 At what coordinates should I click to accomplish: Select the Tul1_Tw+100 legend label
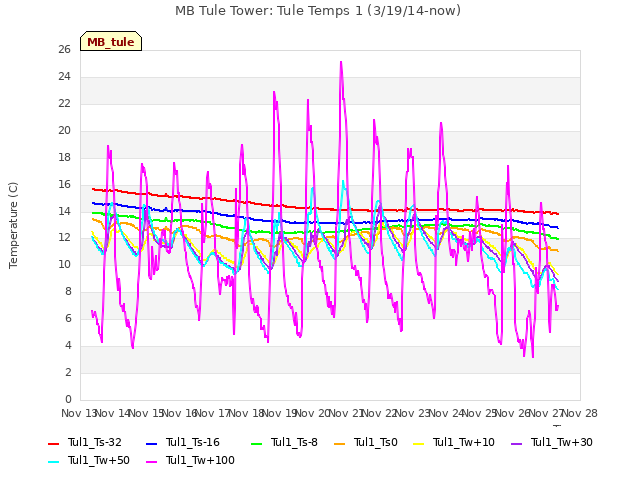[200, 460]
